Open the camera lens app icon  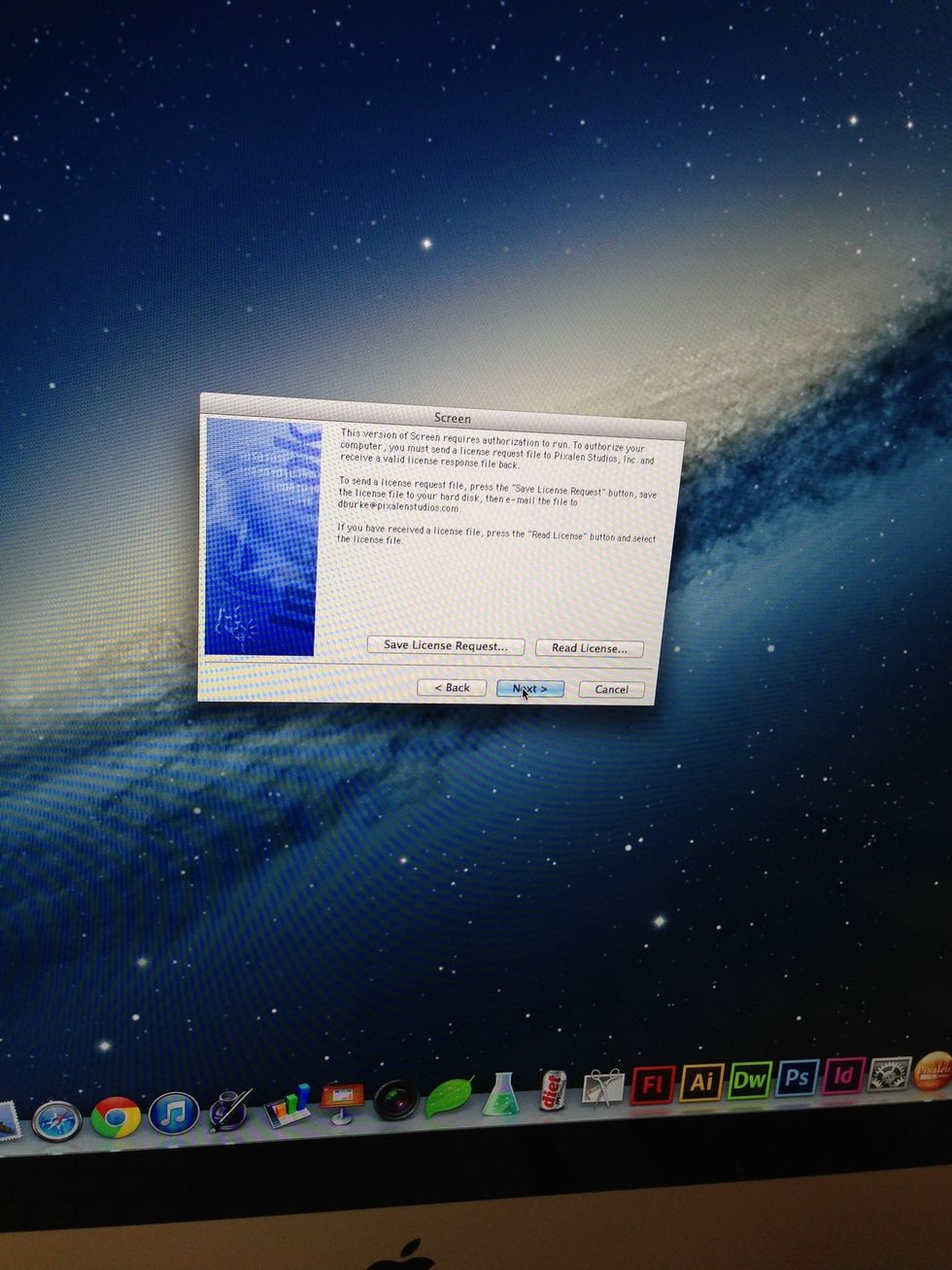pyautogui.click(x=395, y=1100)
